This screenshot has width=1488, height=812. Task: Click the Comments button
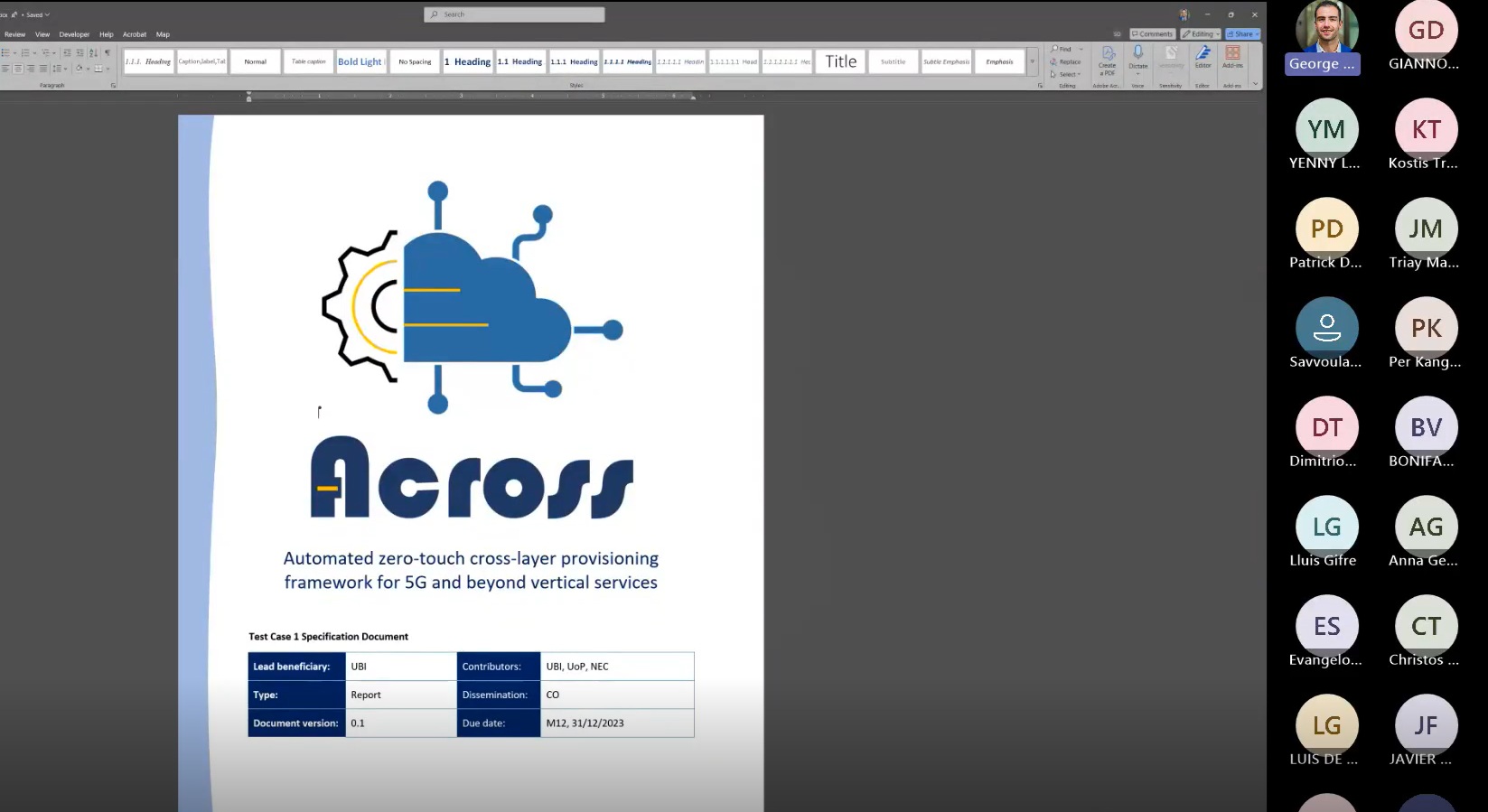pyautogui.click(x=1152, y=34)
